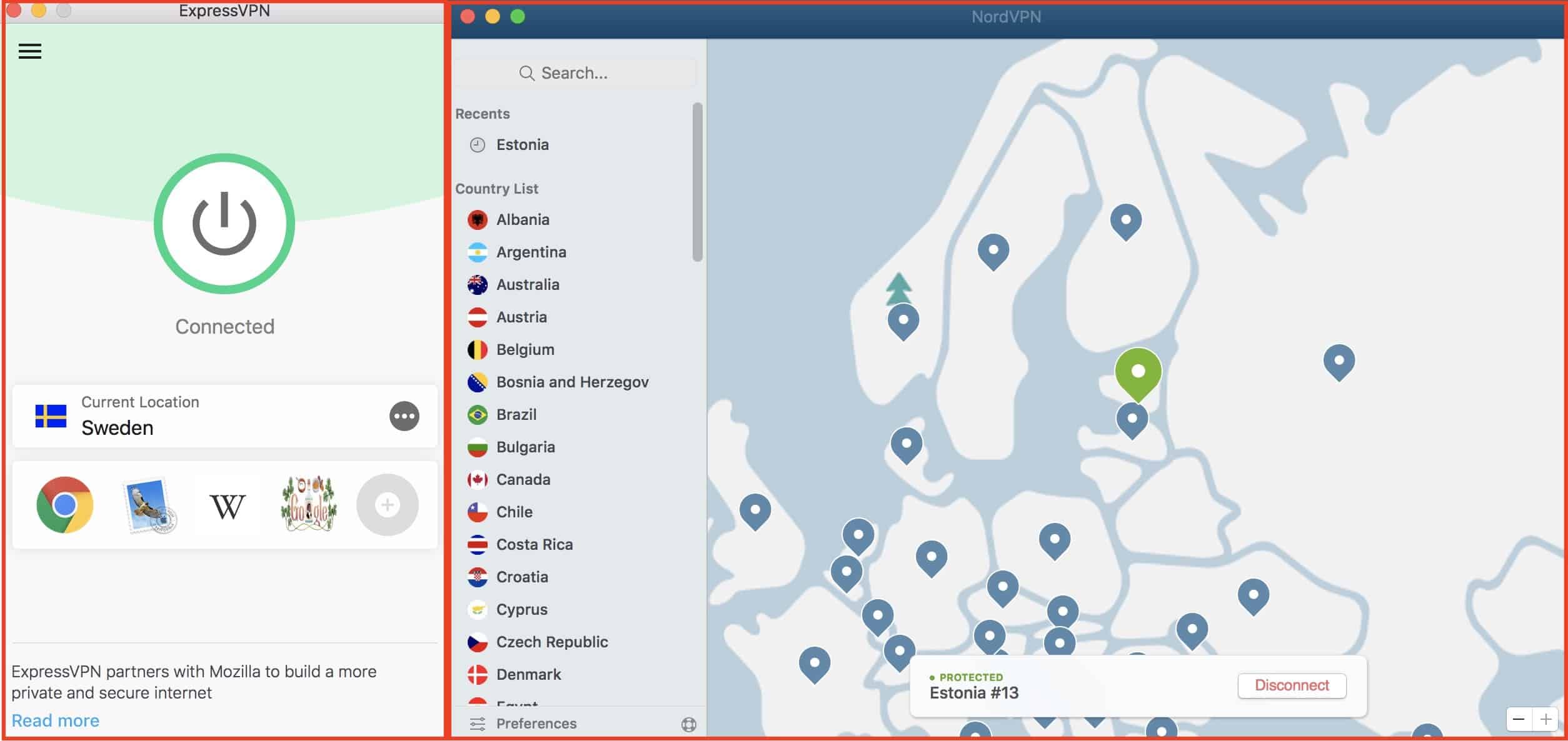Connect to Argentina in country list
This screenshot has width=1568, height=741.
point(531,252)
